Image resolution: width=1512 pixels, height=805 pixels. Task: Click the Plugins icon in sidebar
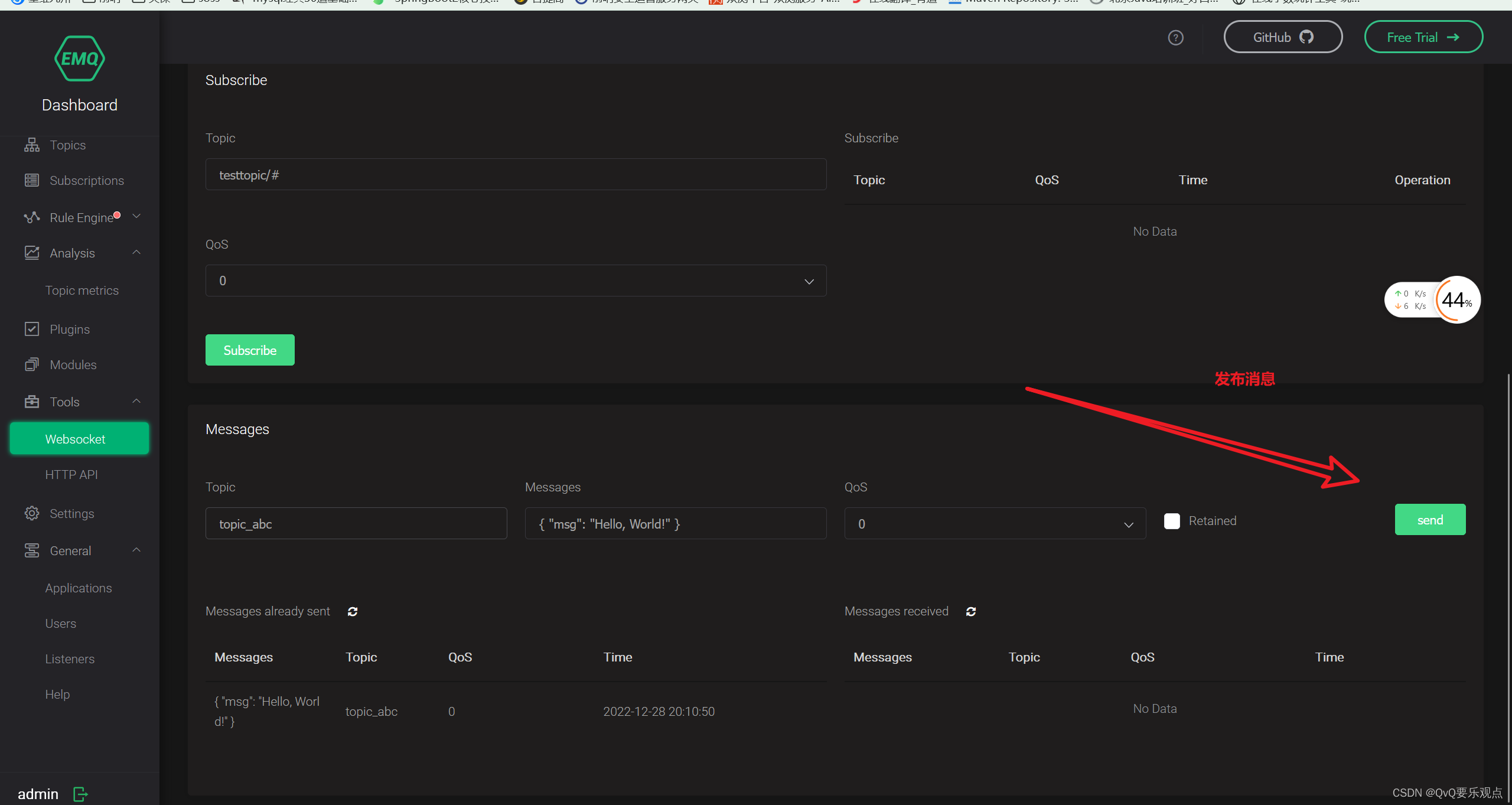pos(33,329)
